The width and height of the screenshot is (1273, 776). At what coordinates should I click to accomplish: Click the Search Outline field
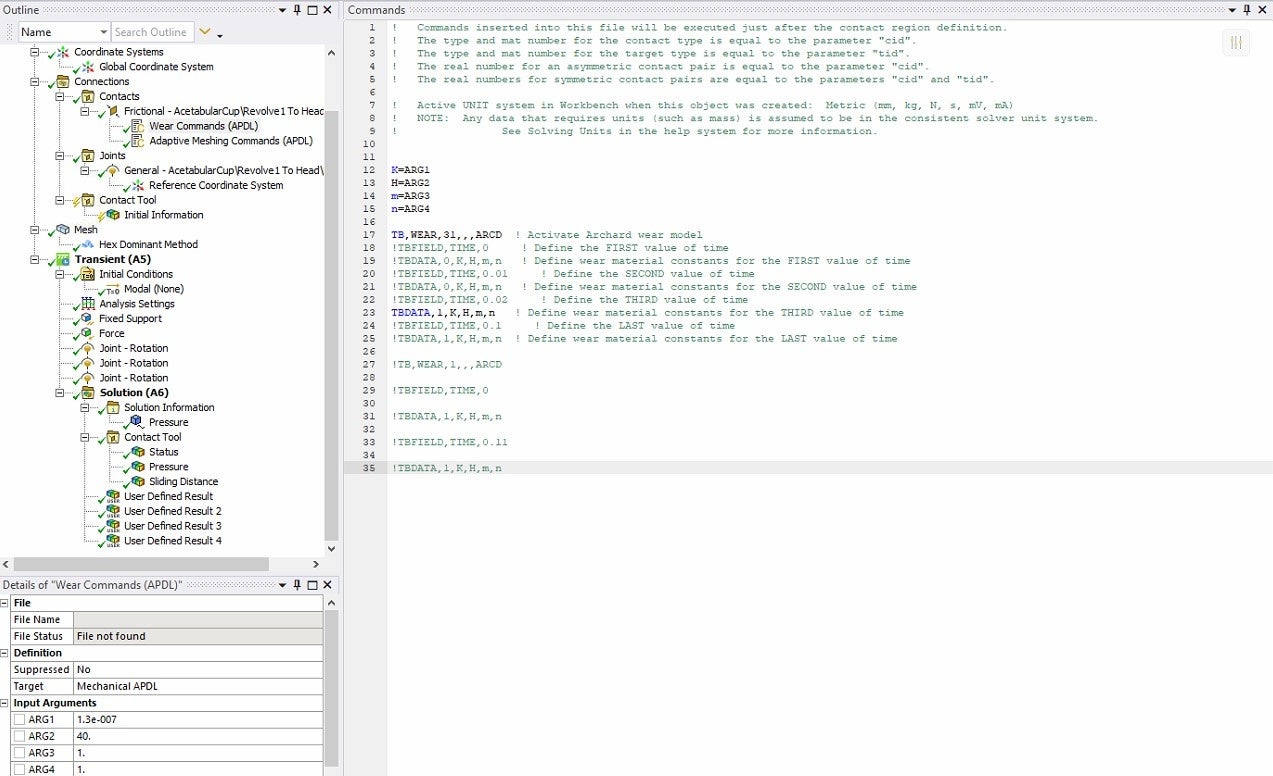click(150, 33)
